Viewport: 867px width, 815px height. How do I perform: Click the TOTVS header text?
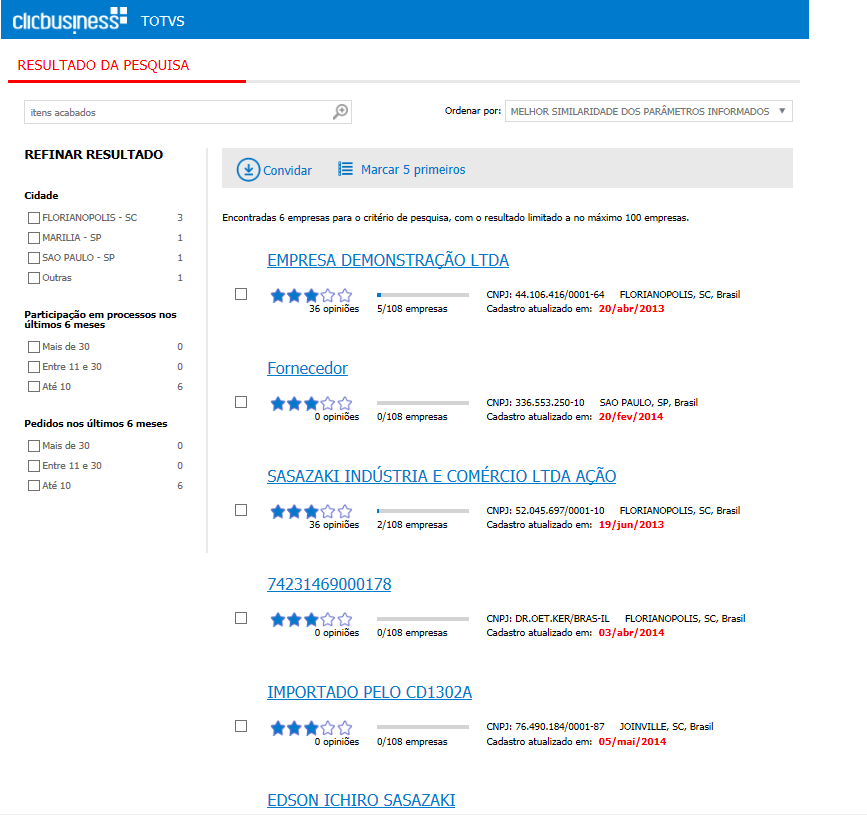163,21
